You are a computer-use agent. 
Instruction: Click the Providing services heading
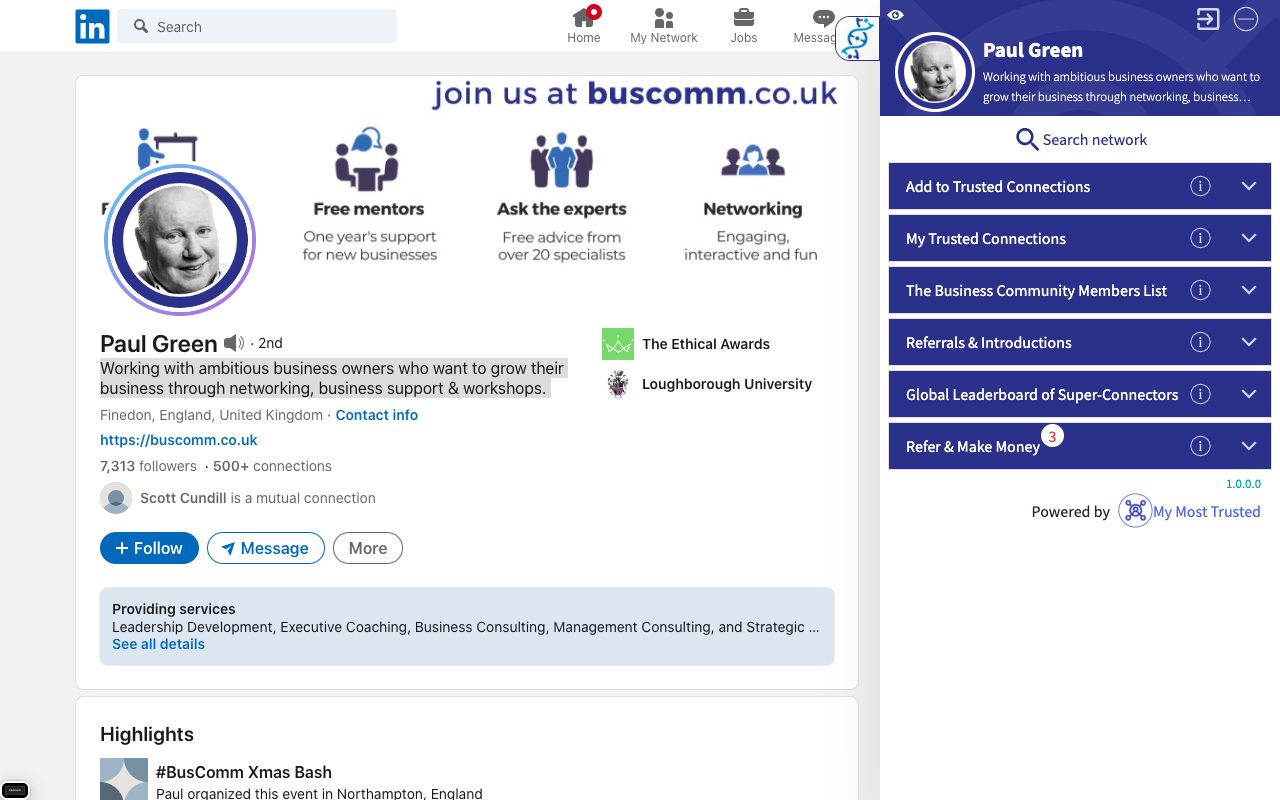click(174, 609)
